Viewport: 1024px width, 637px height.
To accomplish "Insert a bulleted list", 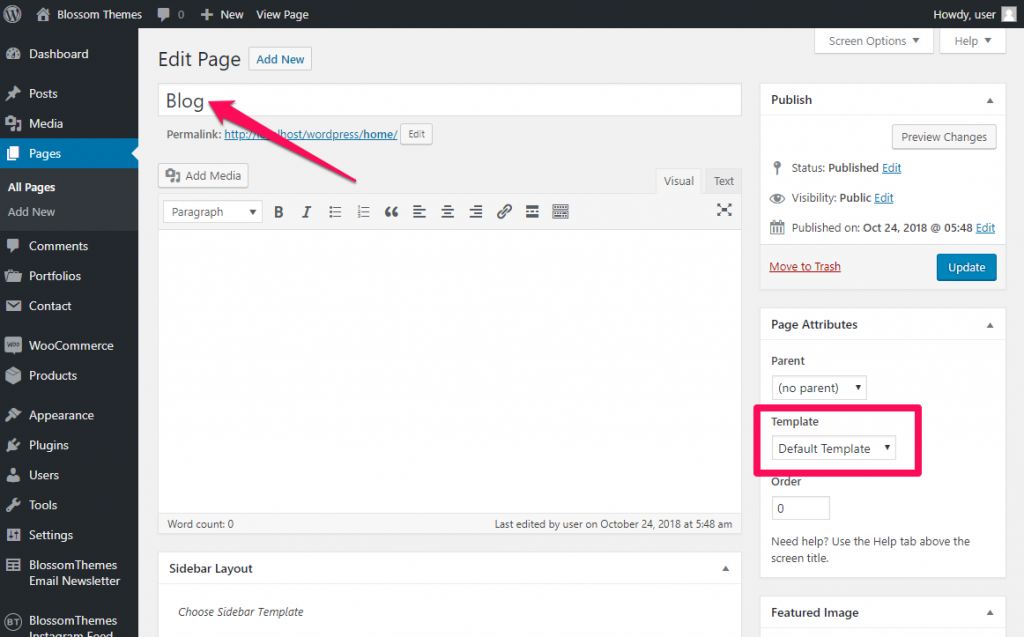I will (x=335, y=211).
